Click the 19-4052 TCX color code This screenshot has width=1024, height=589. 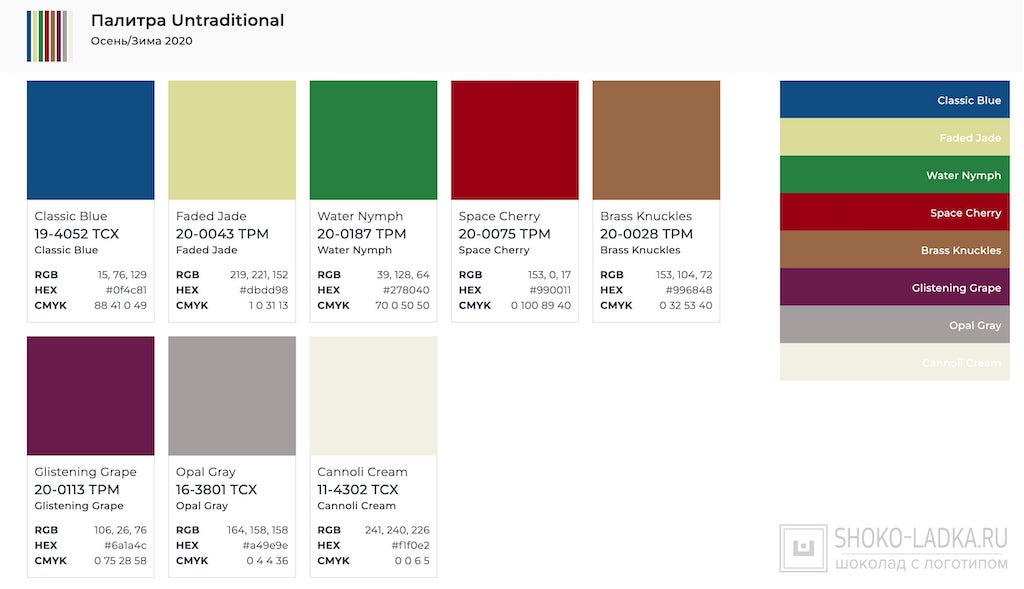[76, 234]
